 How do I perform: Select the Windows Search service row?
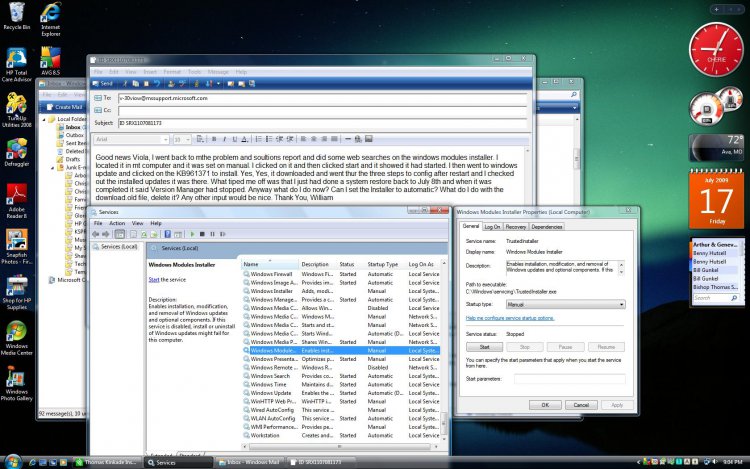click(341, 376)
